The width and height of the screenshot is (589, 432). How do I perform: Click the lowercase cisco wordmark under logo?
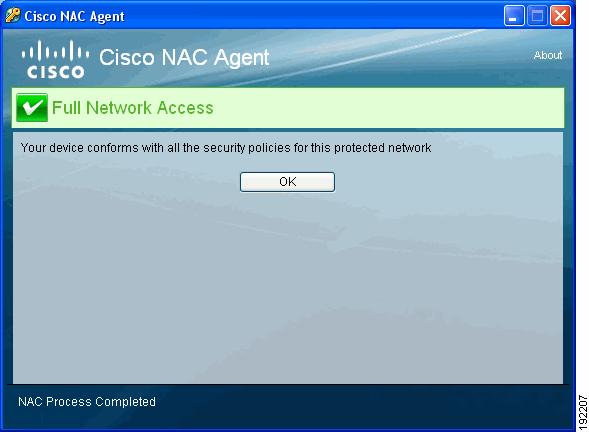click(56, 72)
